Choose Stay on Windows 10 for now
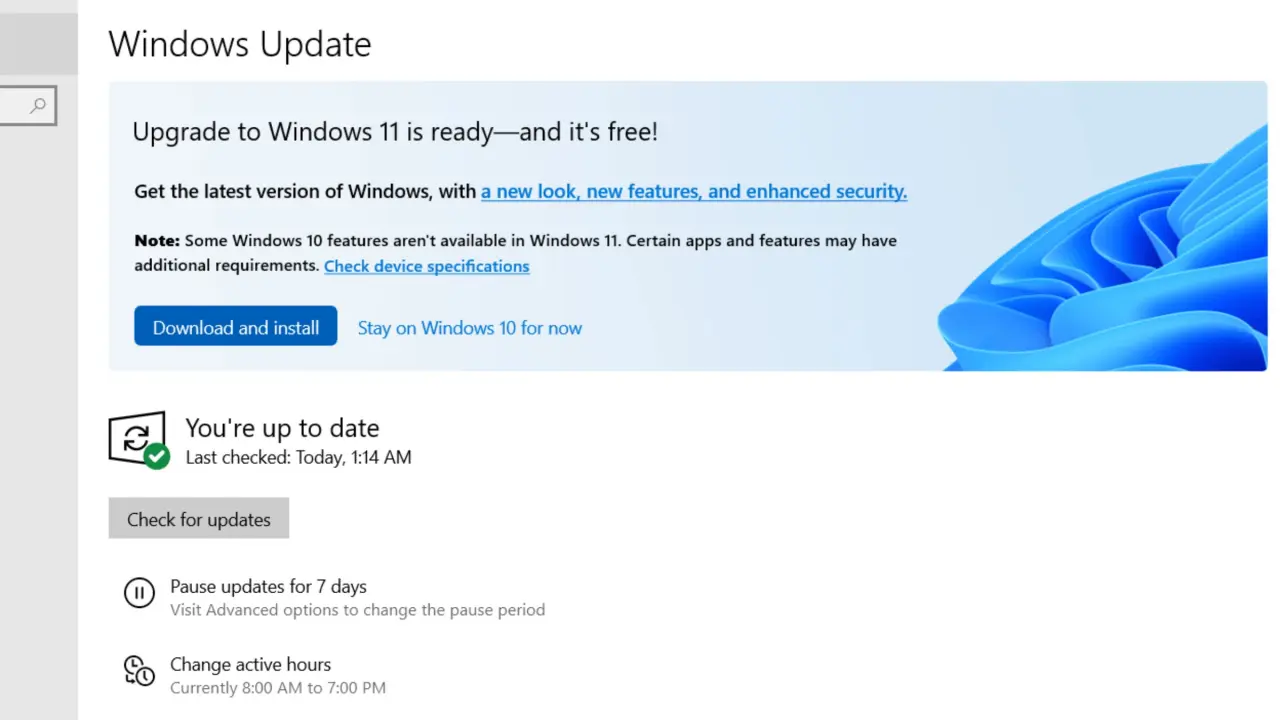This screenshot has width=1280, height=720. coord(470,328)
